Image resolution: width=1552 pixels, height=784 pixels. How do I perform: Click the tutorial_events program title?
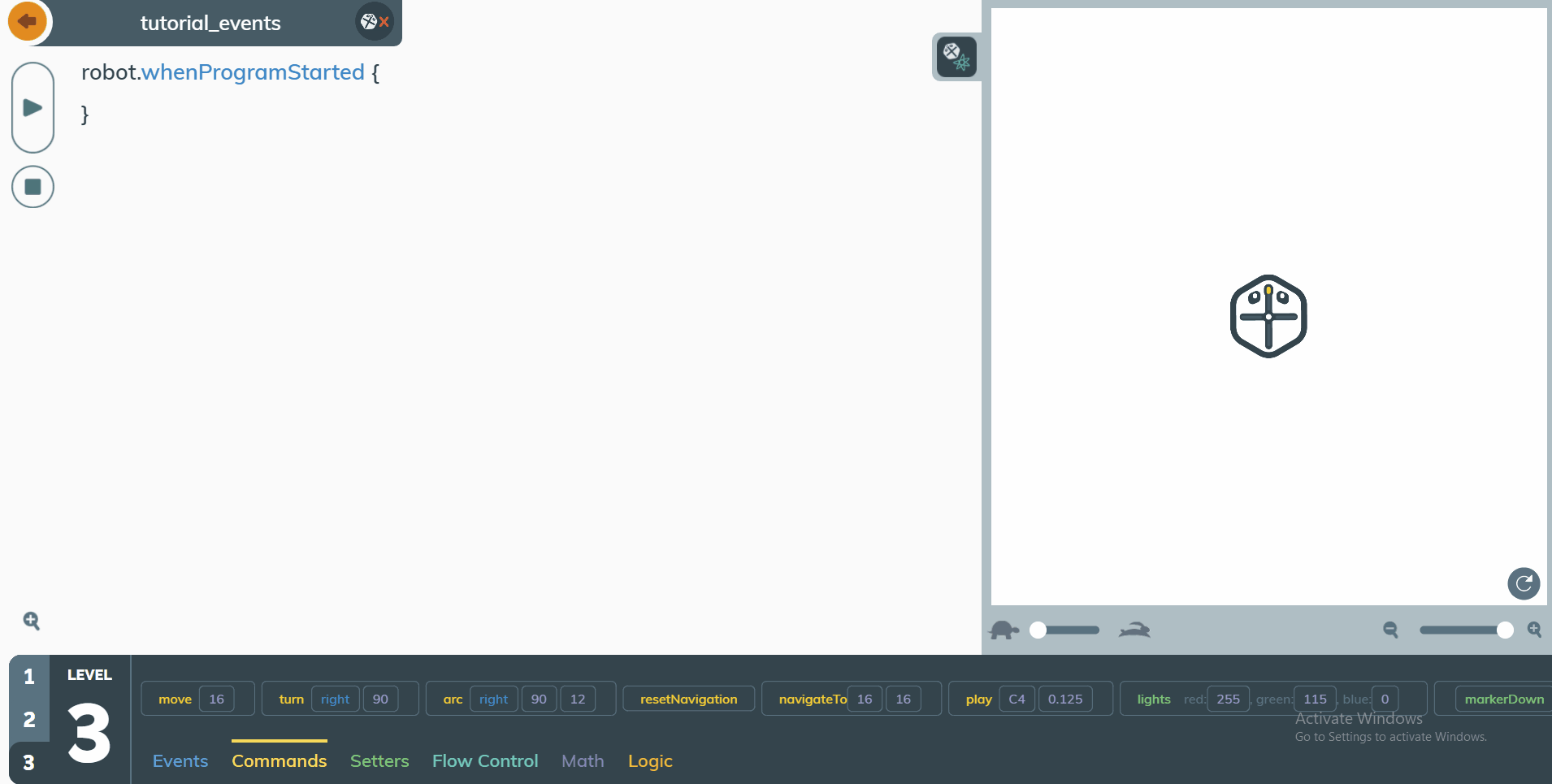coord(210,23)
